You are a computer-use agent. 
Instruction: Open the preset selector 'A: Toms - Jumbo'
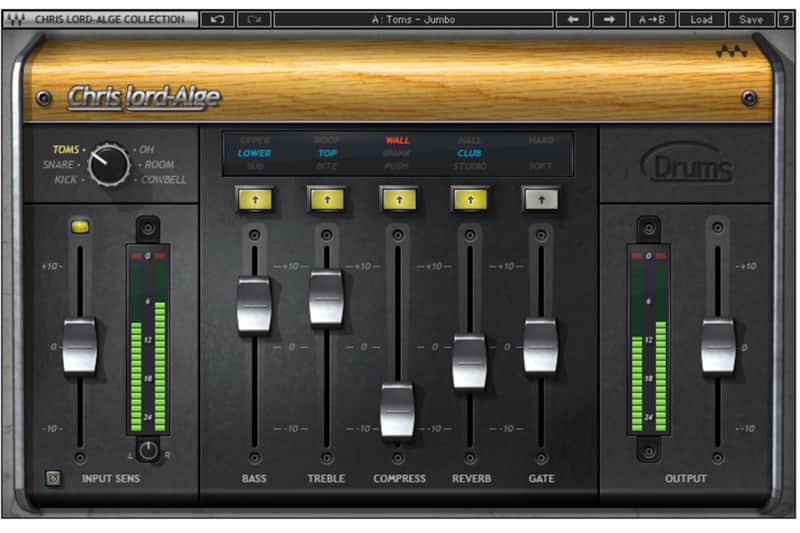[x=413, y=19]
